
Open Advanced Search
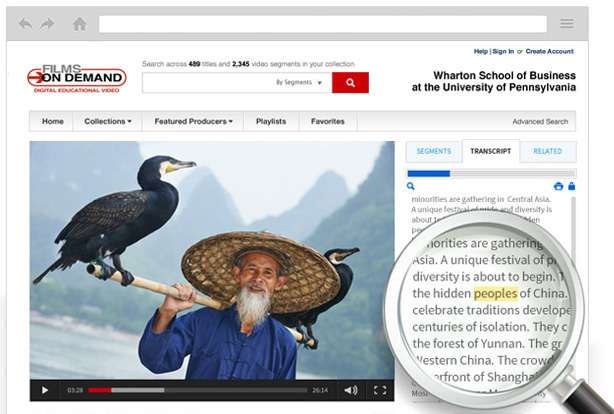(540, 122)
